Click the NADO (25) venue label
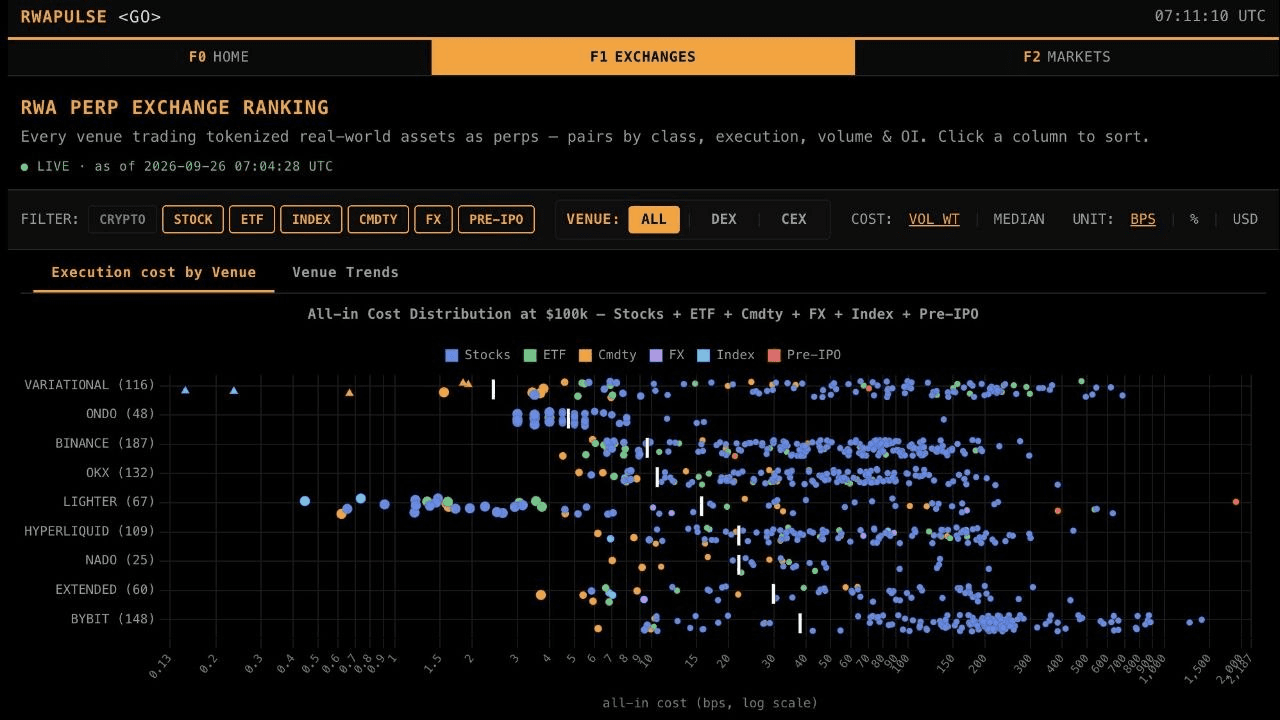This screenshot has width=1280, height=720. coord(120,560)
